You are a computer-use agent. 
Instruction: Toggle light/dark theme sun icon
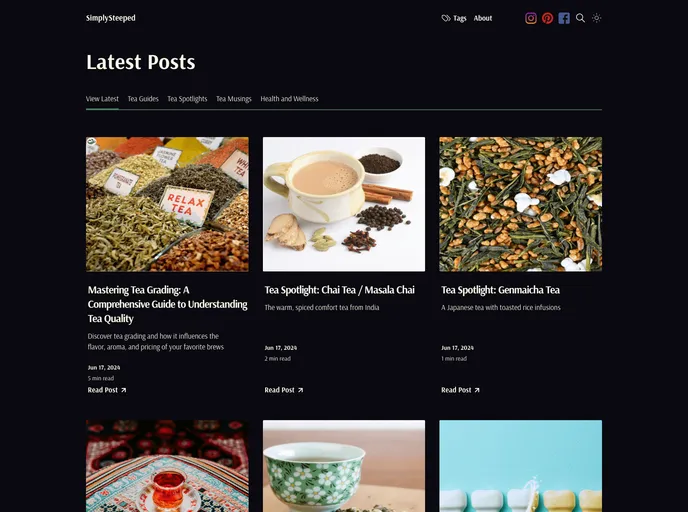(596, 18)
